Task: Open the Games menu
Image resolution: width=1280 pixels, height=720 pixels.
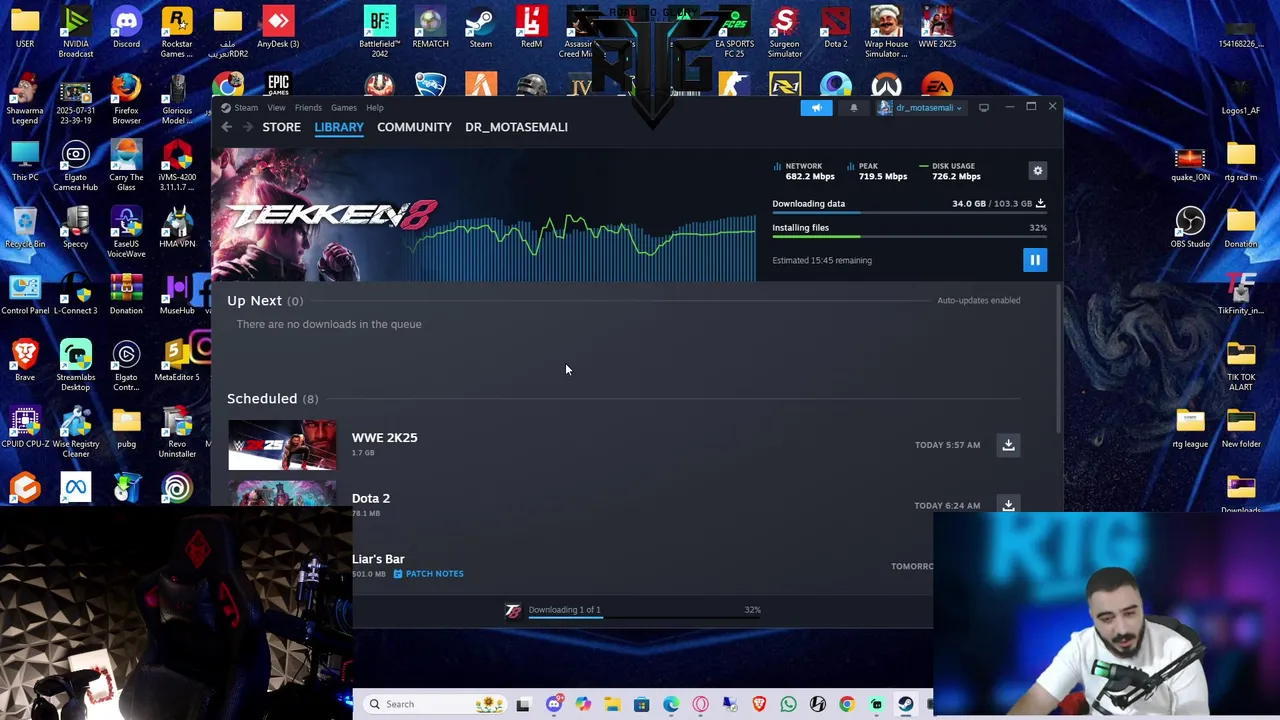Action: pyautogui.click(x=344, y=108)
